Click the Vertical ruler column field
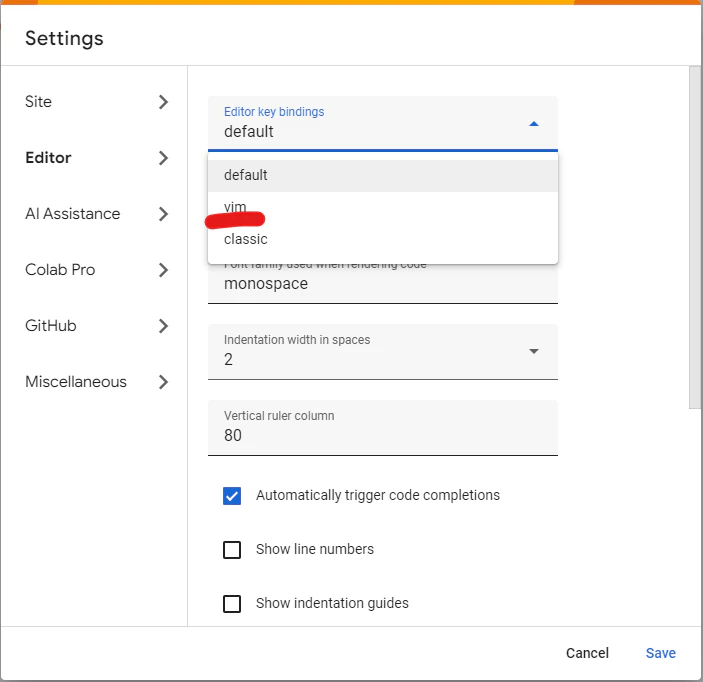The image size is (703, 682). click(383, 435)
